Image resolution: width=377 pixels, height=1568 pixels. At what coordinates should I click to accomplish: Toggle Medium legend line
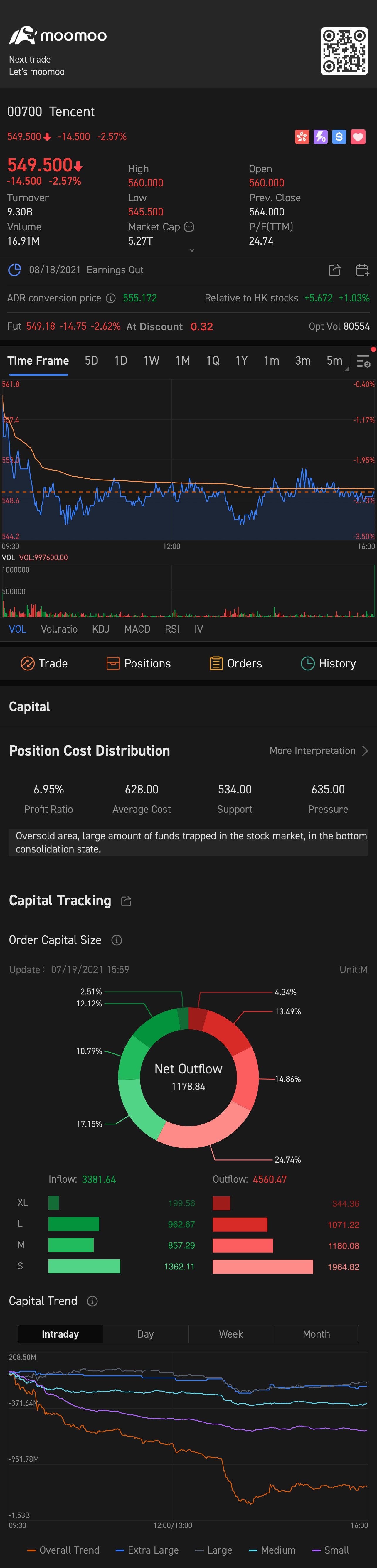pos(272,1550)
